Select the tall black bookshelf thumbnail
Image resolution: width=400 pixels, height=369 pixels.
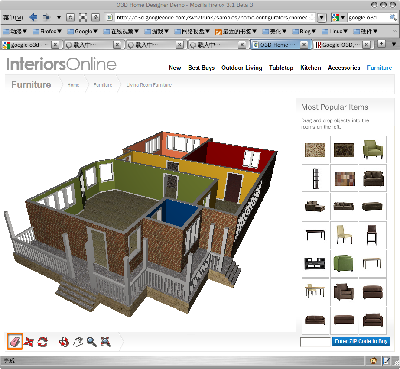tap(315, 179)
